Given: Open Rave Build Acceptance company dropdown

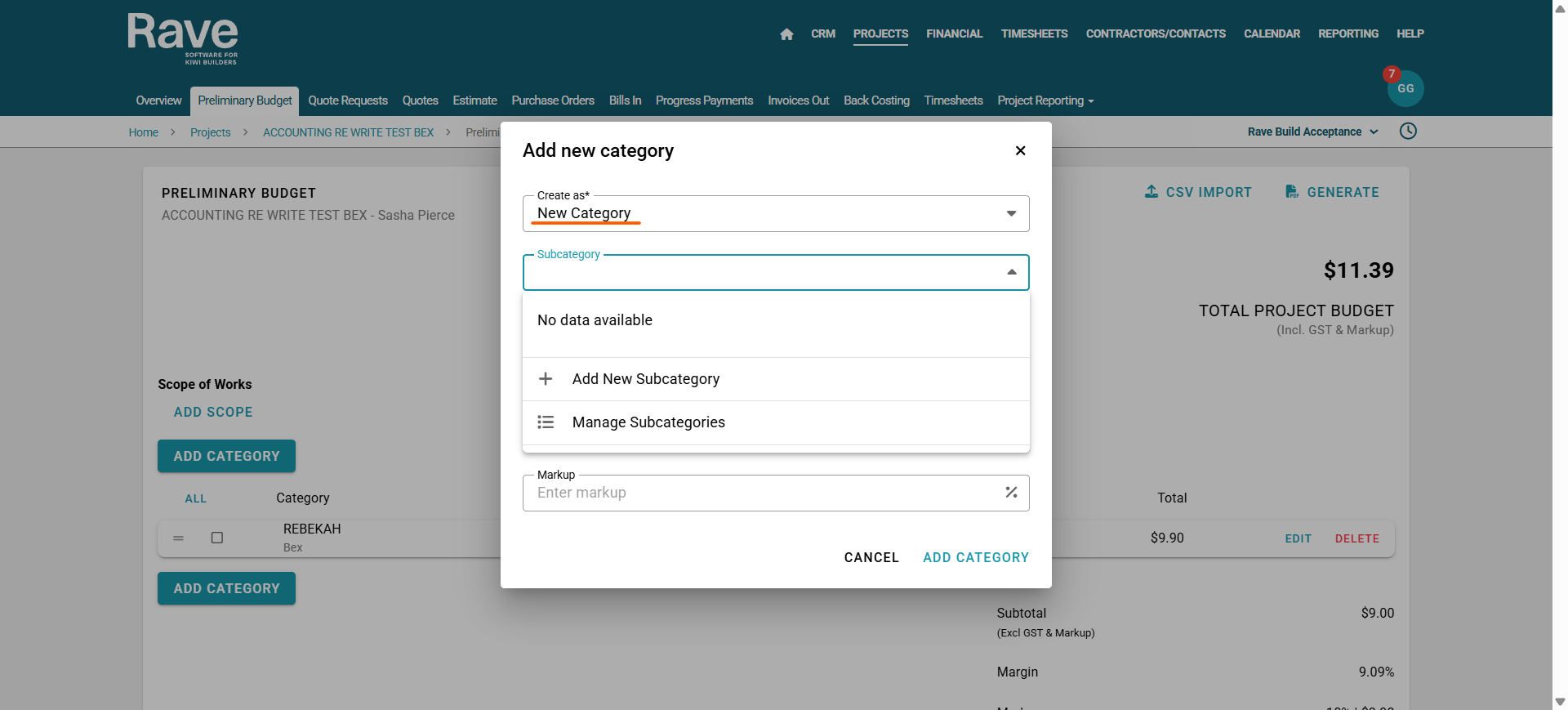Looking at the screenshot, I should [1312, 132].
